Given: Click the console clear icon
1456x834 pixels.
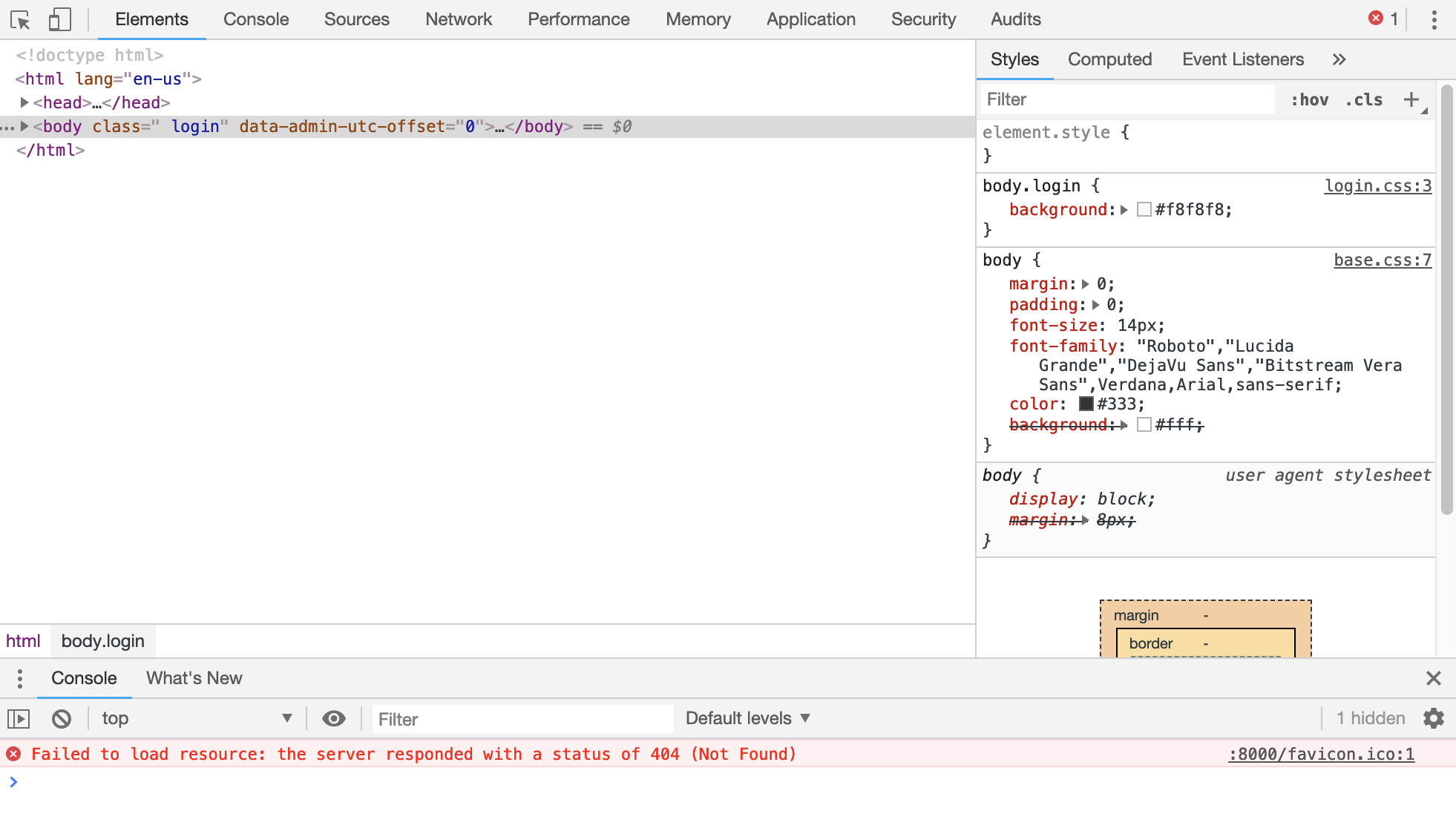Looking at the screenshot, I should click(61, 718).
